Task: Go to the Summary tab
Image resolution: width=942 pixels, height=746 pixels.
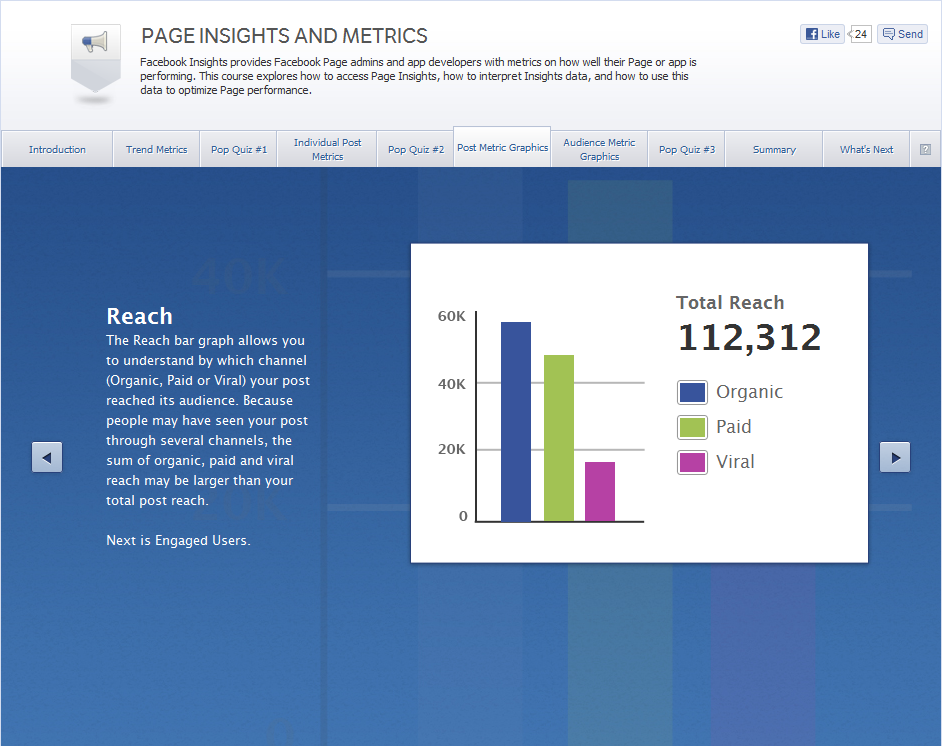Action: pyautogui.click(x=774, y=150)
